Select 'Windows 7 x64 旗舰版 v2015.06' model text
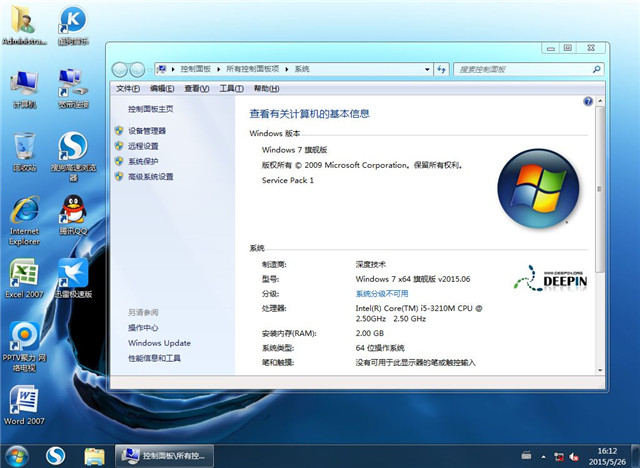Image resolution: width=640 pixels, height=468 pixels. tap(413, 279)
